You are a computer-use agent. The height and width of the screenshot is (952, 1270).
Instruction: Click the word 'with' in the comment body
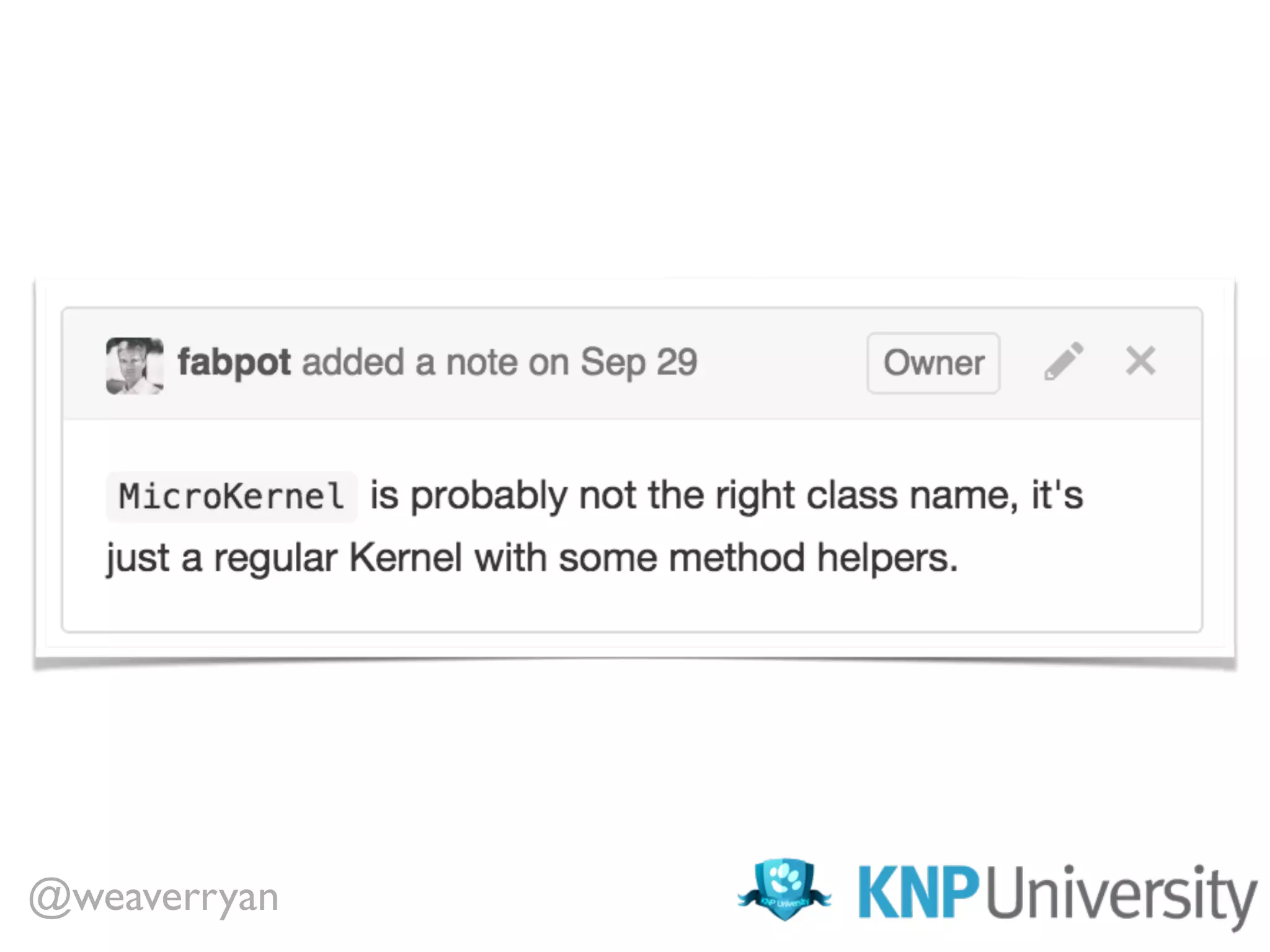[510, 558]
